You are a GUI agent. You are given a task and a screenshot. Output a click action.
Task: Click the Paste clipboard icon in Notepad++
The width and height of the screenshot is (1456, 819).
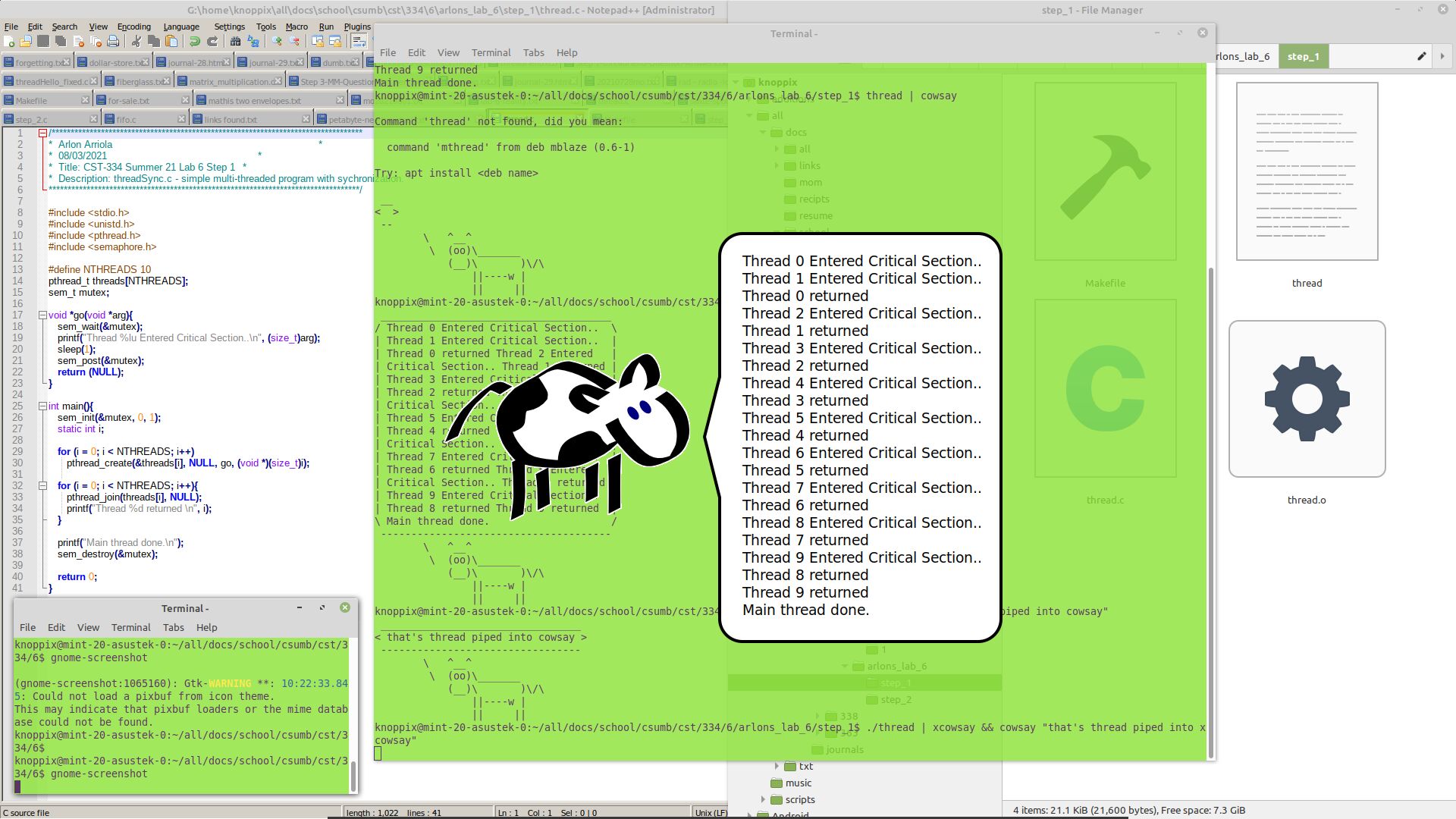click(x=171, y=41)
